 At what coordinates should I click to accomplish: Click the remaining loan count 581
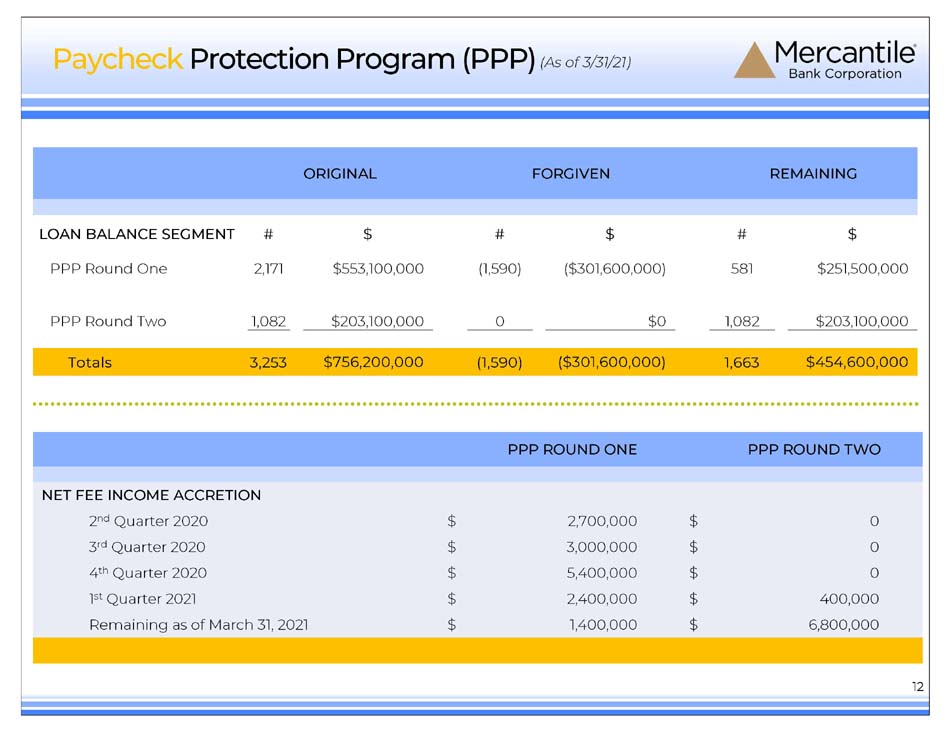742,269
